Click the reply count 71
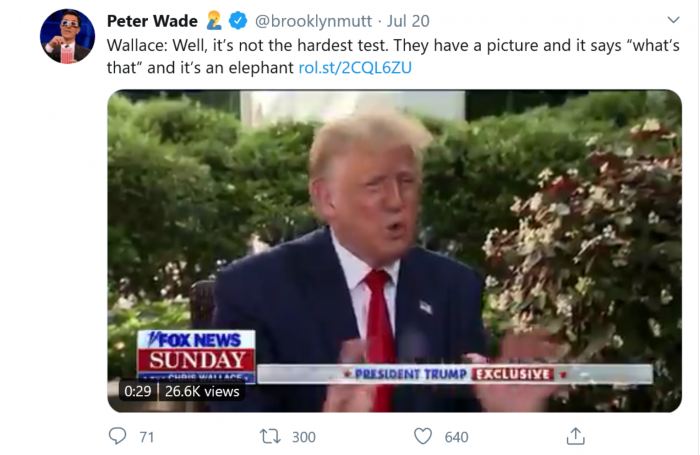Screen dimensions: 700x455 [x=147, y=436]
